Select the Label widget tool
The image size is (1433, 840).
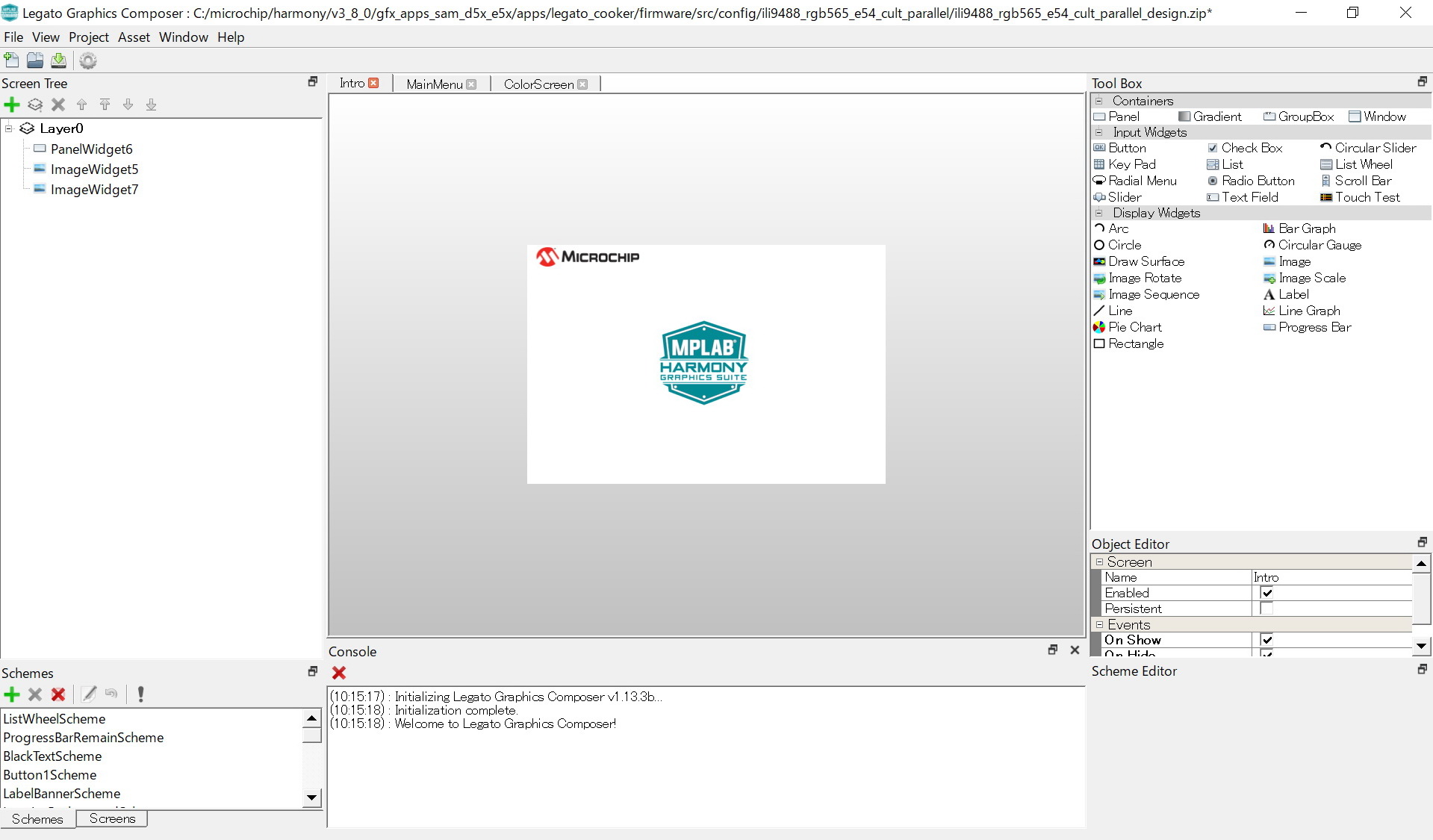1286,294
